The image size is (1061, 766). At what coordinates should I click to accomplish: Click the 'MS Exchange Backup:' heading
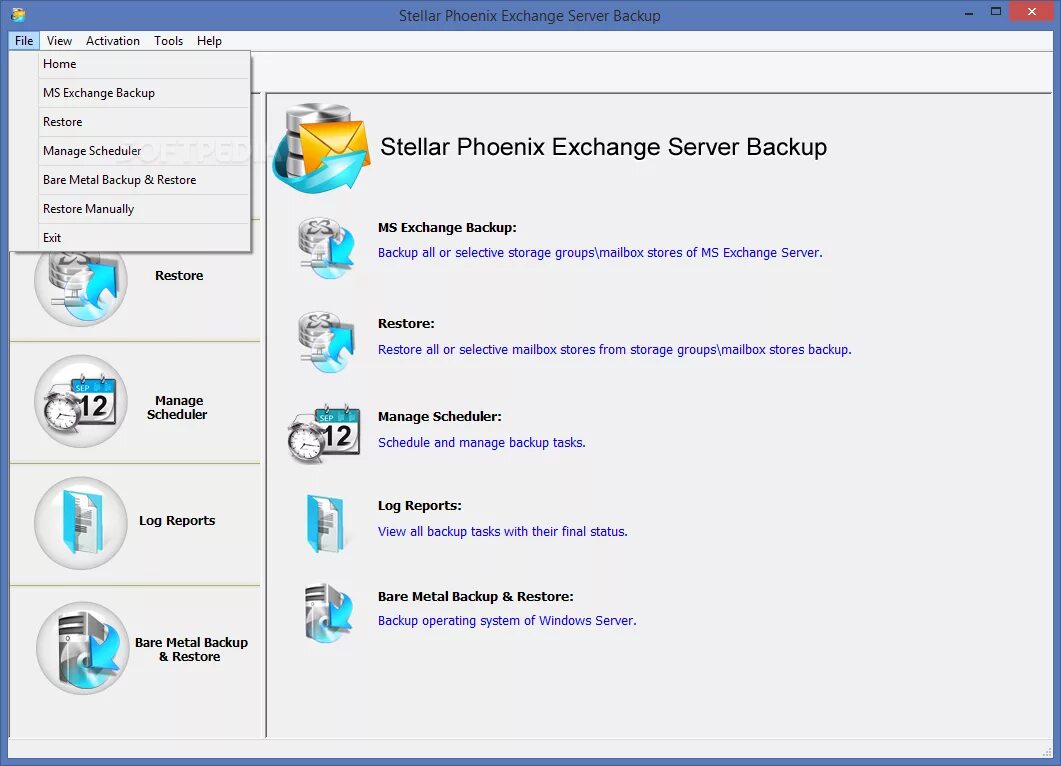tap(447, 228)
